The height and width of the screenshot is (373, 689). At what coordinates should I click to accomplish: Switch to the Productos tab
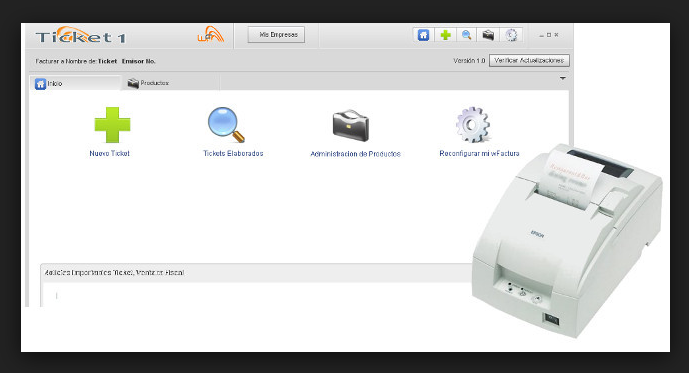(x=170, y=83)
